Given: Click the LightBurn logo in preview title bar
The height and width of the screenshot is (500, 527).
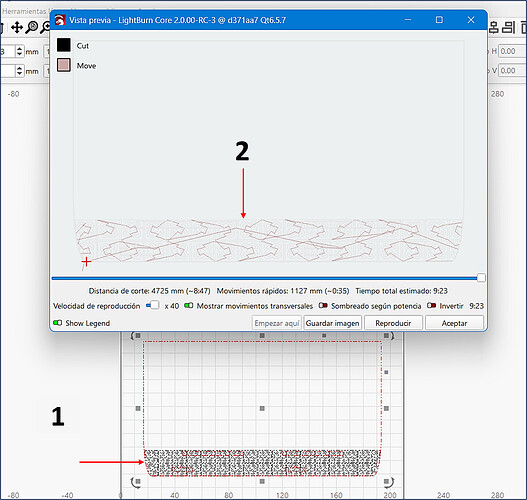Looking at the screenshot, I should (x=60, y=20).
